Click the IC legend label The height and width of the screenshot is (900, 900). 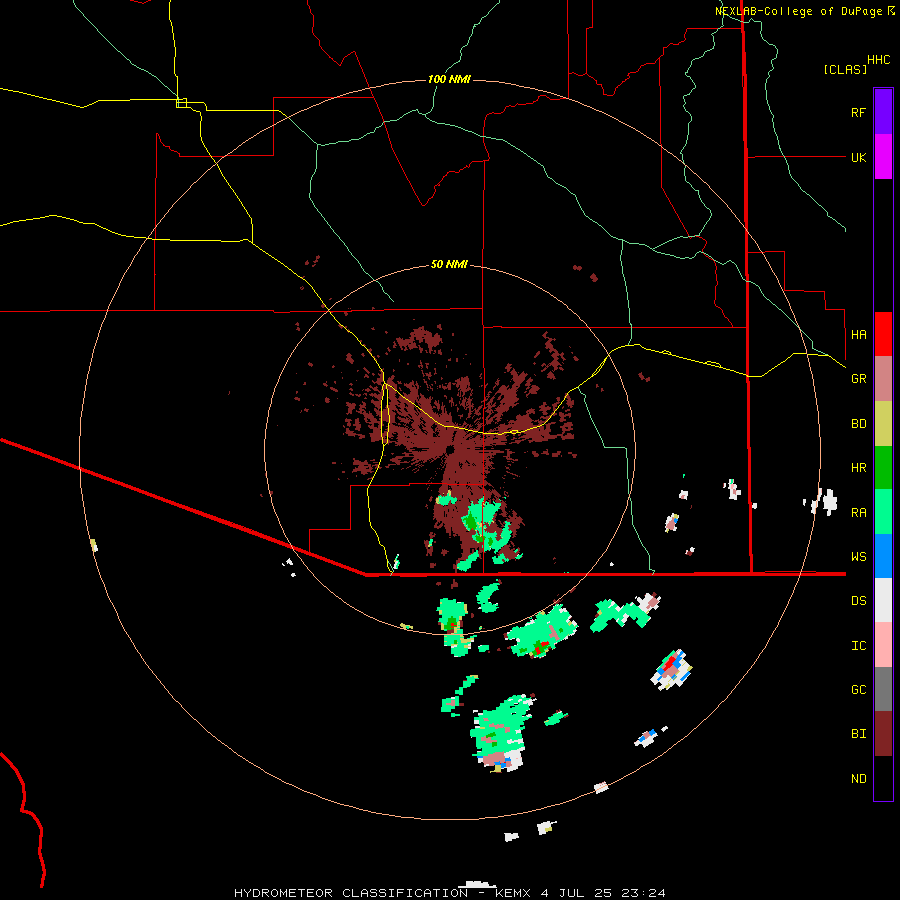(x=858, y=646)
